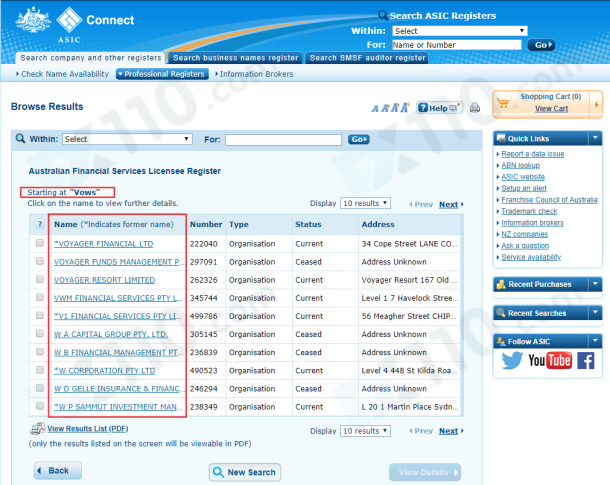Screen dimensions: 610x485
Task: Collapse the Quick Links panel arrow
Action: pyautogui.click(x=595, y=138)
